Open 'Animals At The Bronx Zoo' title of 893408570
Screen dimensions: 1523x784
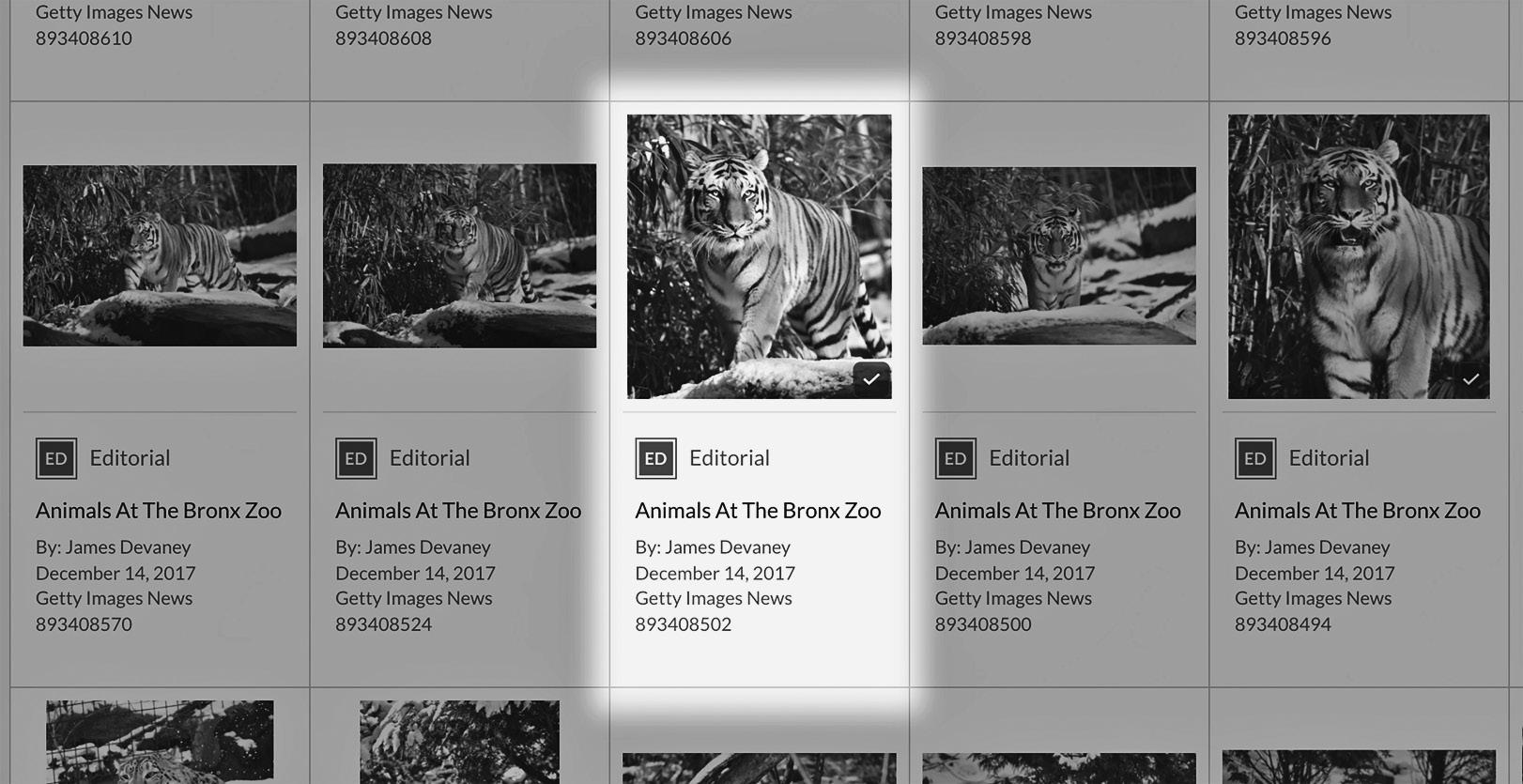(x=159, y=511)
